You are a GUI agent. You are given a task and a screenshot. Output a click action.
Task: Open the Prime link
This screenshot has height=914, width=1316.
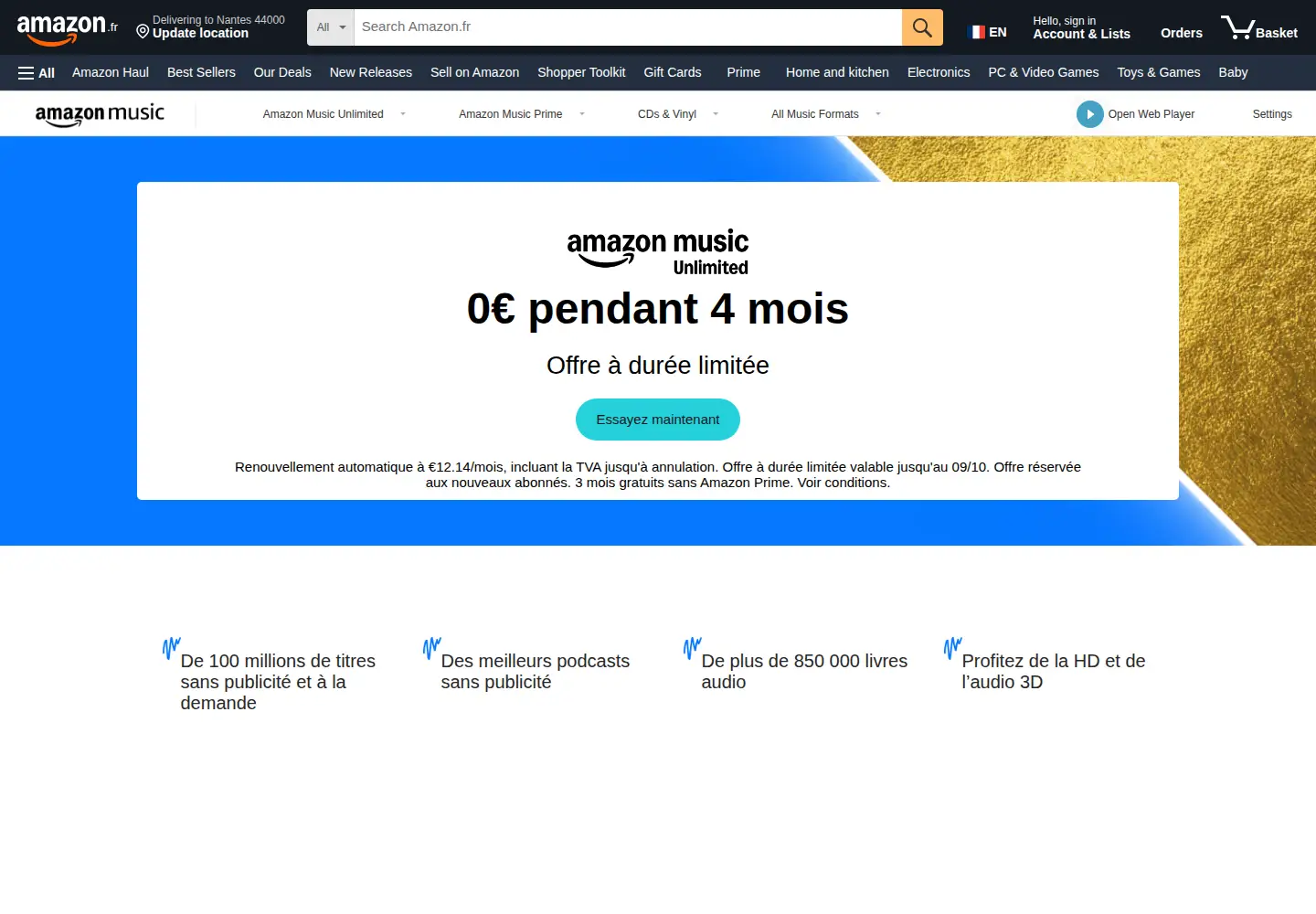(744, 72)
